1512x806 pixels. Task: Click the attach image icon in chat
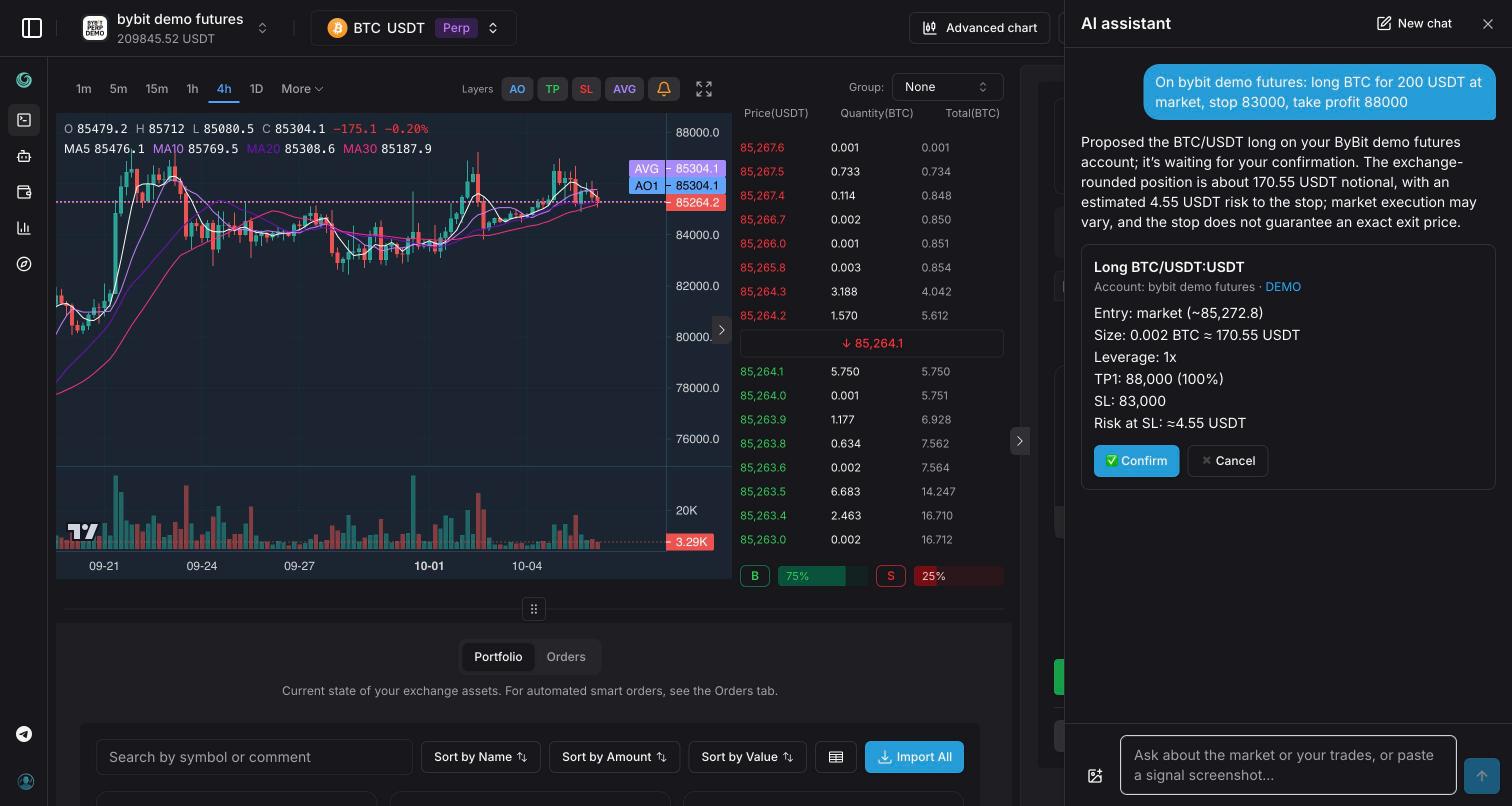[x=1095, y=775]
